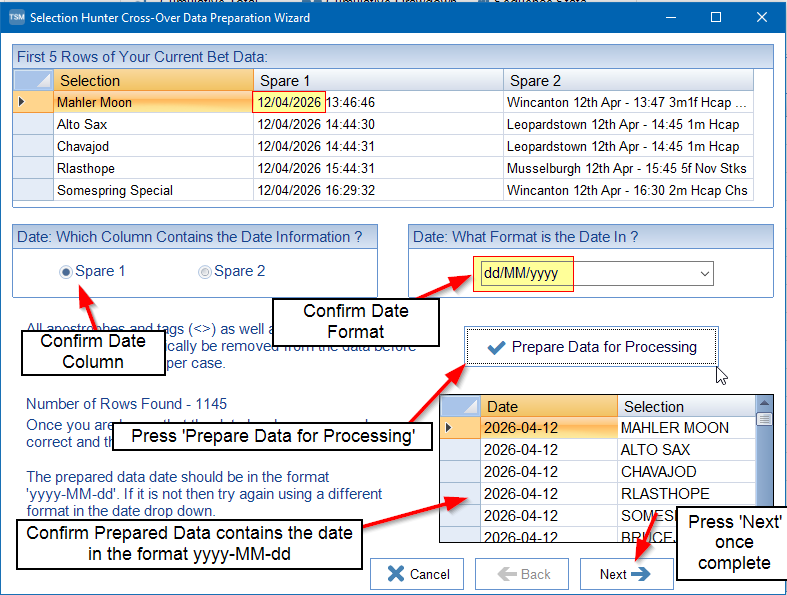787x595 pixels.
Task: Click the Musselburgh 15:45 5f Nov Stks cell
Action: pos(628,168)
